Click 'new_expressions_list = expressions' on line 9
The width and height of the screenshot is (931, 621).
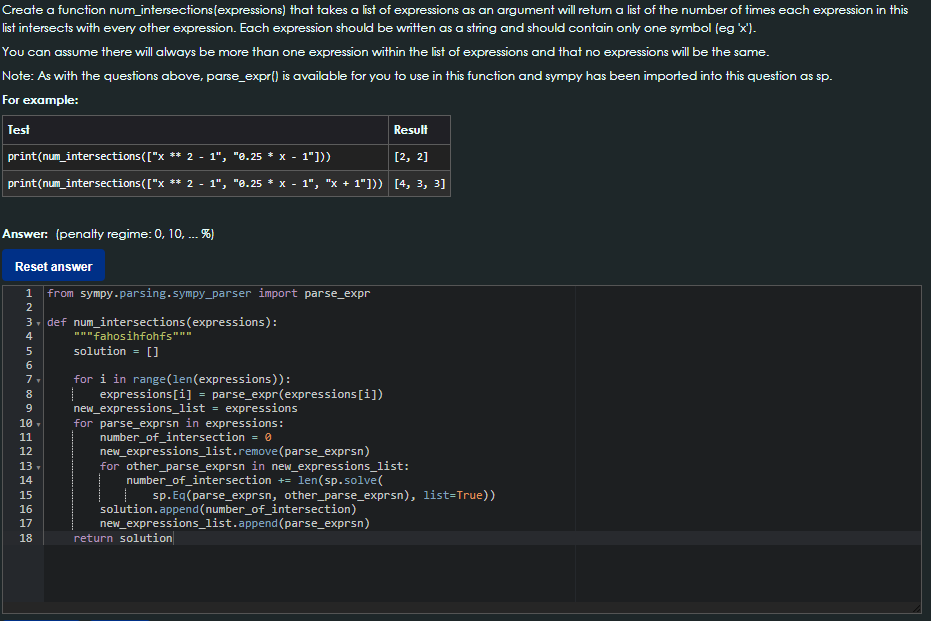(185, 408)
